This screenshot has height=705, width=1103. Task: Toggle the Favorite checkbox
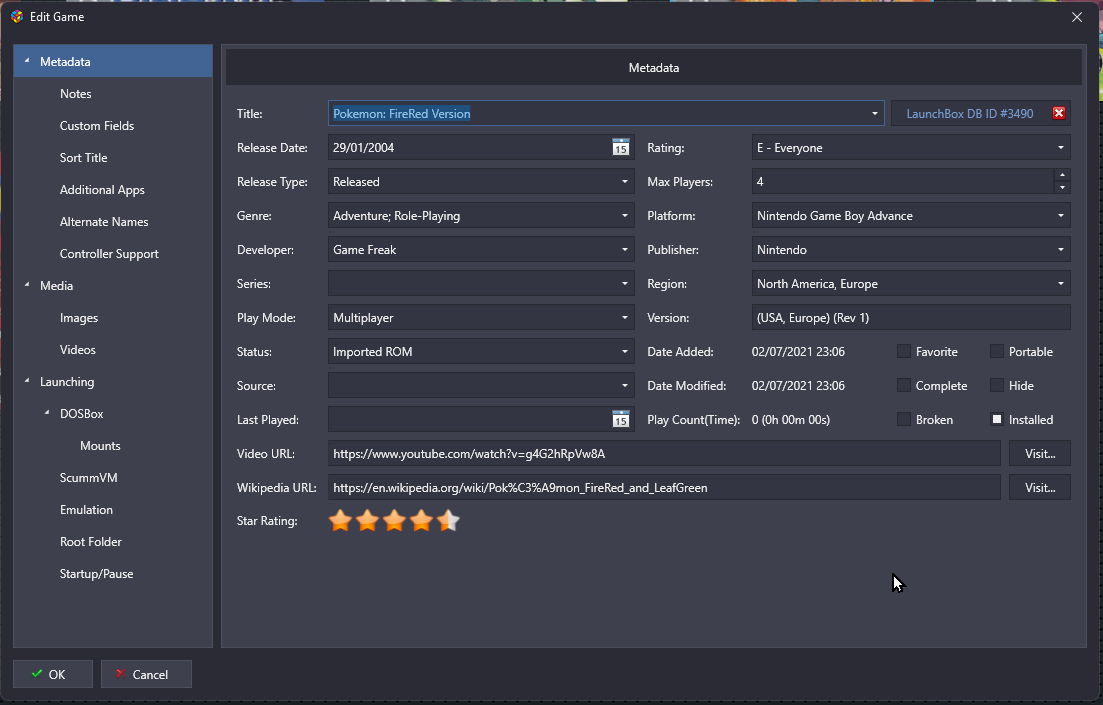click(x=904, y=351)
